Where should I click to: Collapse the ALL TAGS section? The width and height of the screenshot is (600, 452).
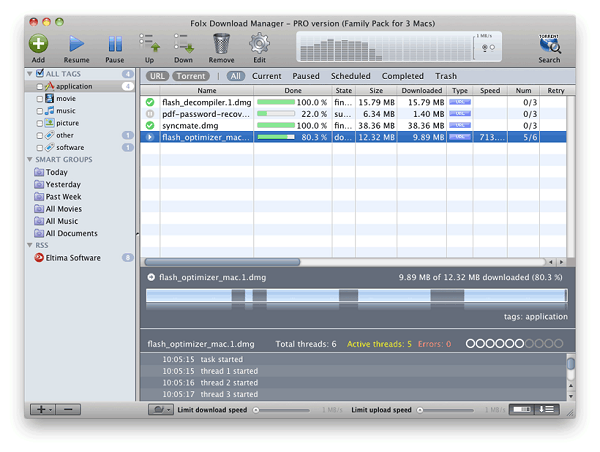click(x=29, y=74)
